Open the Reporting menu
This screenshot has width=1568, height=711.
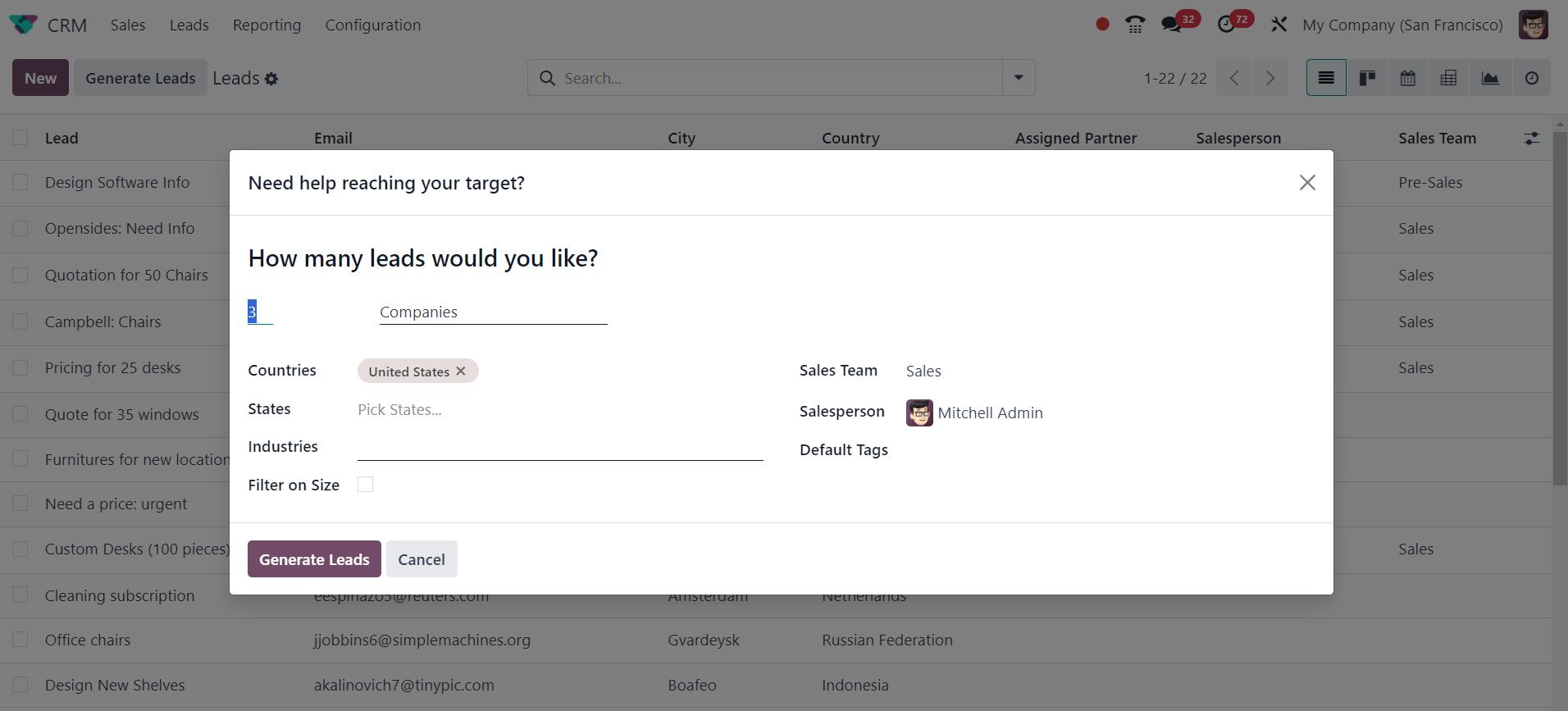coord(267,25)
